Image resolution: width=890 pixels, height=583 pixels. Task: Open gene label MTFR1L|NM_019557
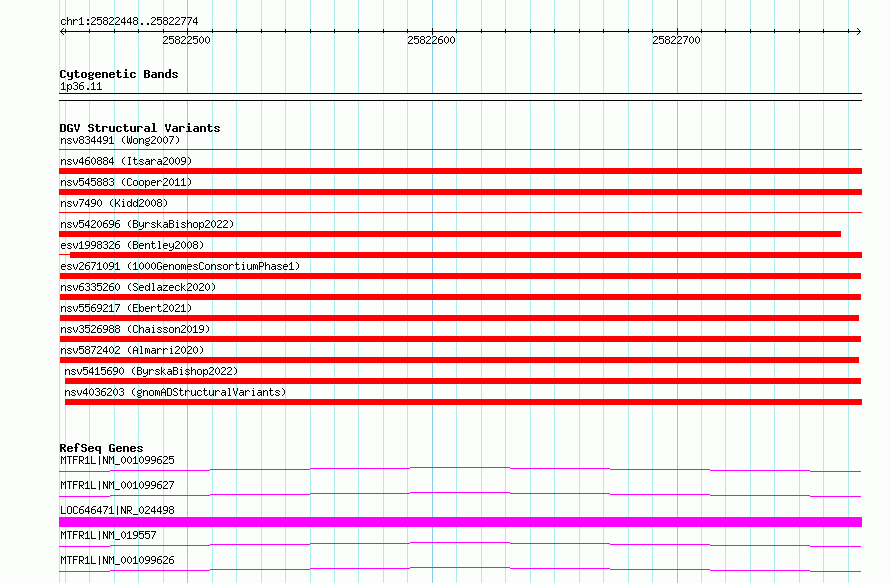tap(108, 535)
